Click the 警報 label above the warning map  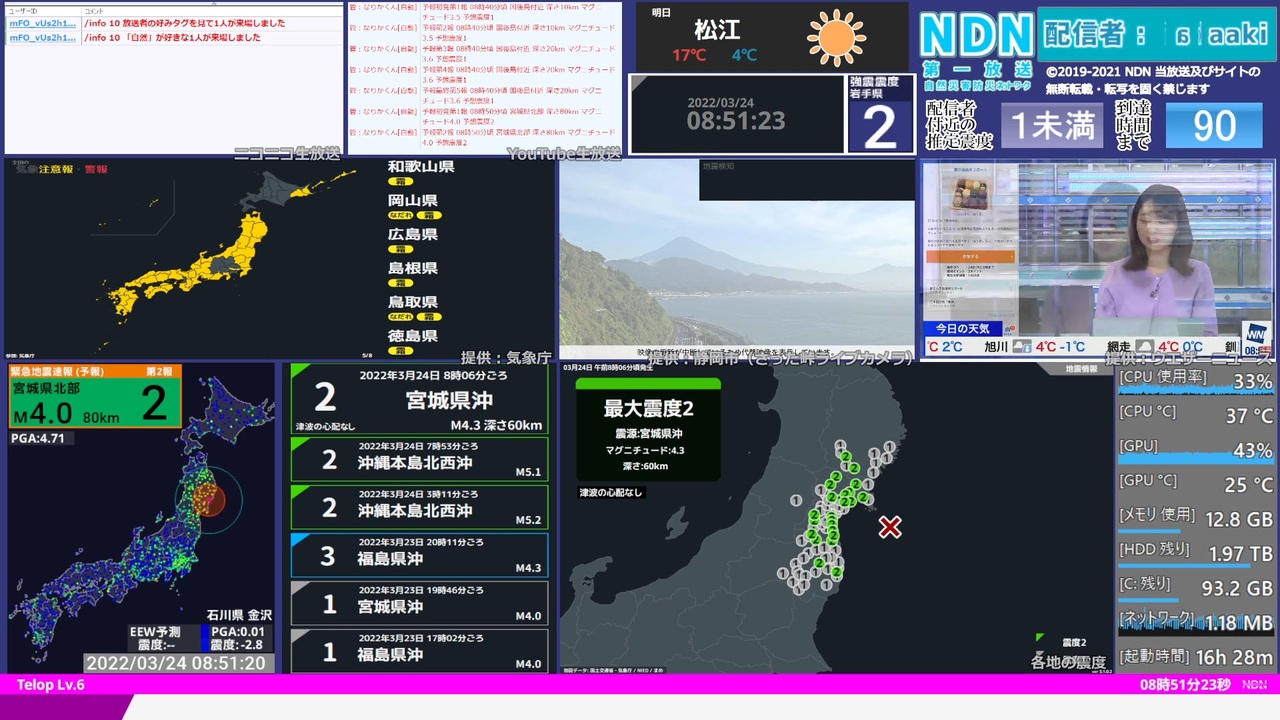96,169
